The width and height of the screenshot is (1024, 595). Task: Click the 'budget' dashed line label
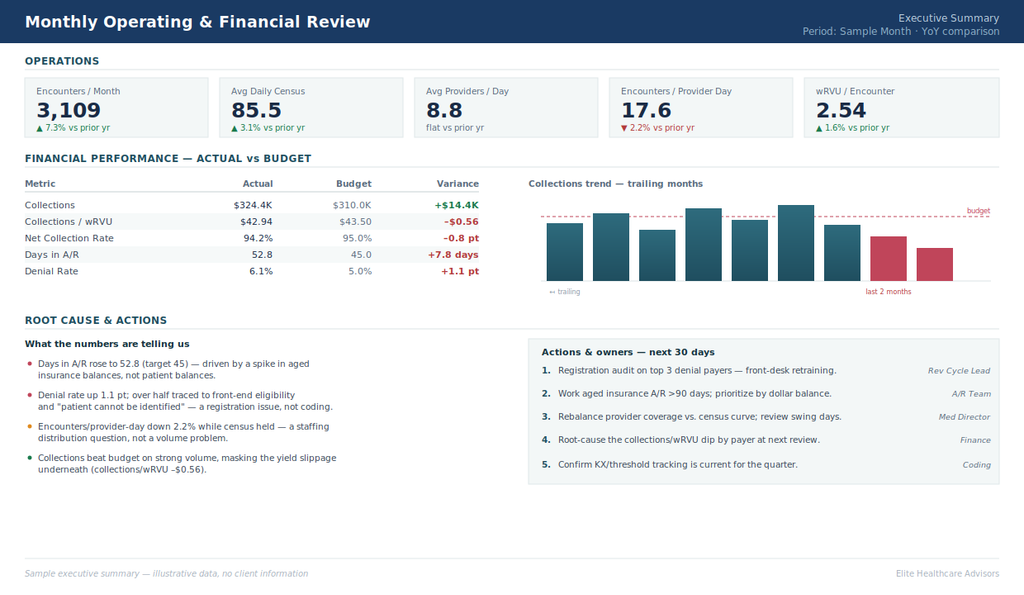[978, 211]
